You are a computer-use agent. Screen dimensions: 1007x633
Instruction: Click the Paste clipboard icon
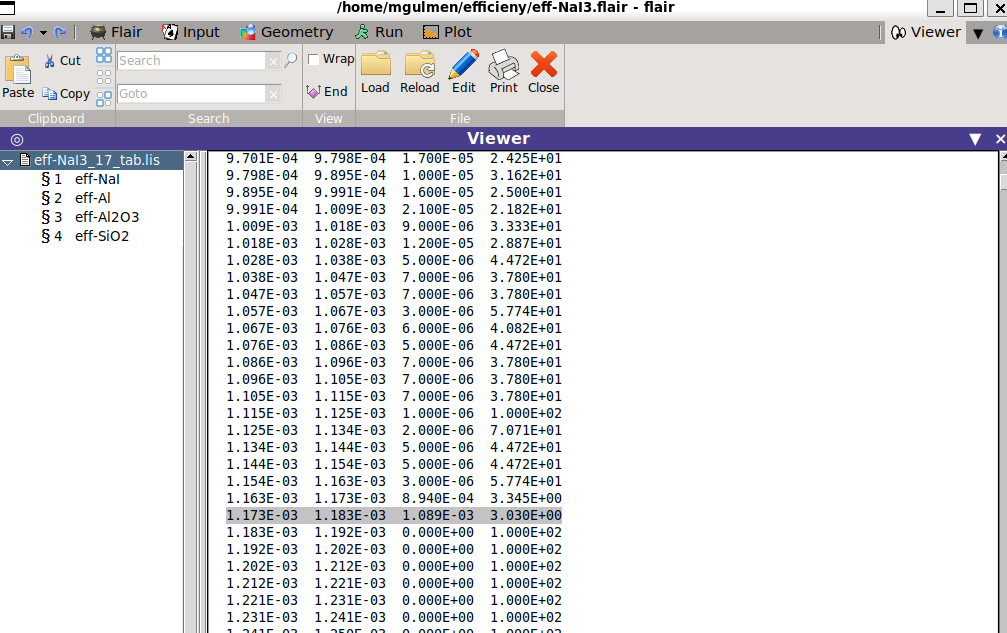[18, 69]
